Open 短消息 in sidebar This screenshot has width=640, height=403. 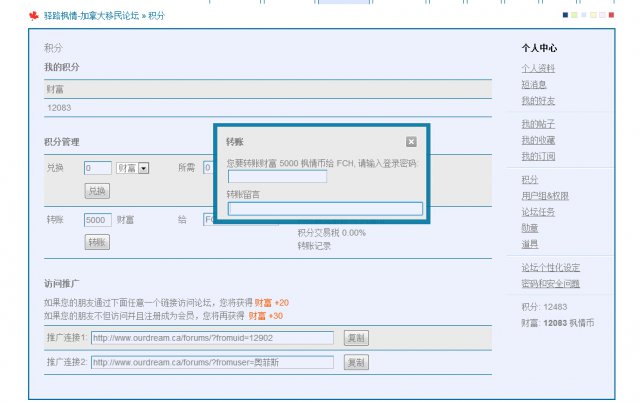click(x=534, y=85)
